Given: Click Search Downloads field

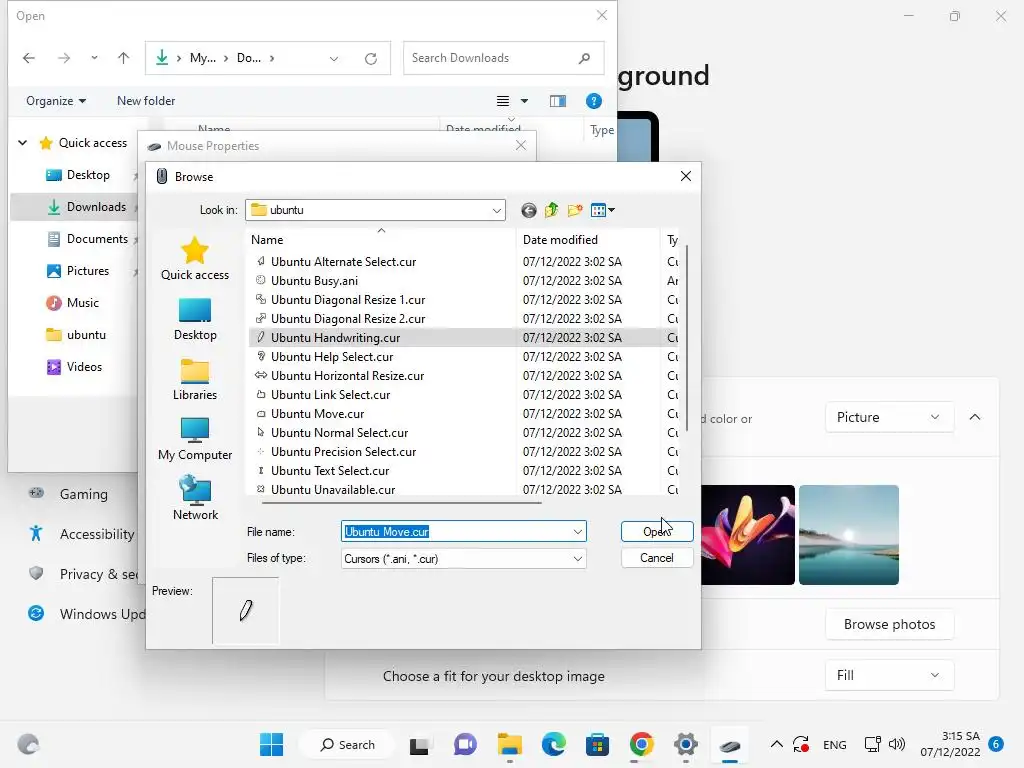Looking at the screenshot, I should (504, 58).
